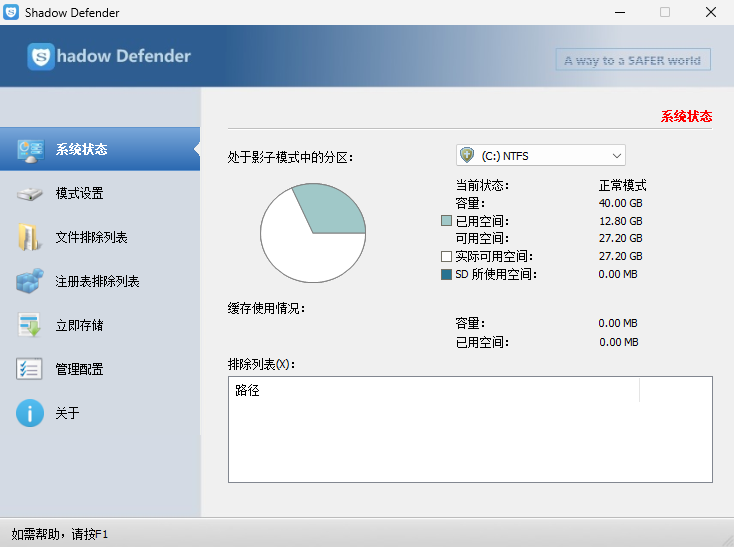The image size is (734, 547).
Task: Click the 已用空间 teal color swatch
Action: pyautogui.click(x=446, y=221)
